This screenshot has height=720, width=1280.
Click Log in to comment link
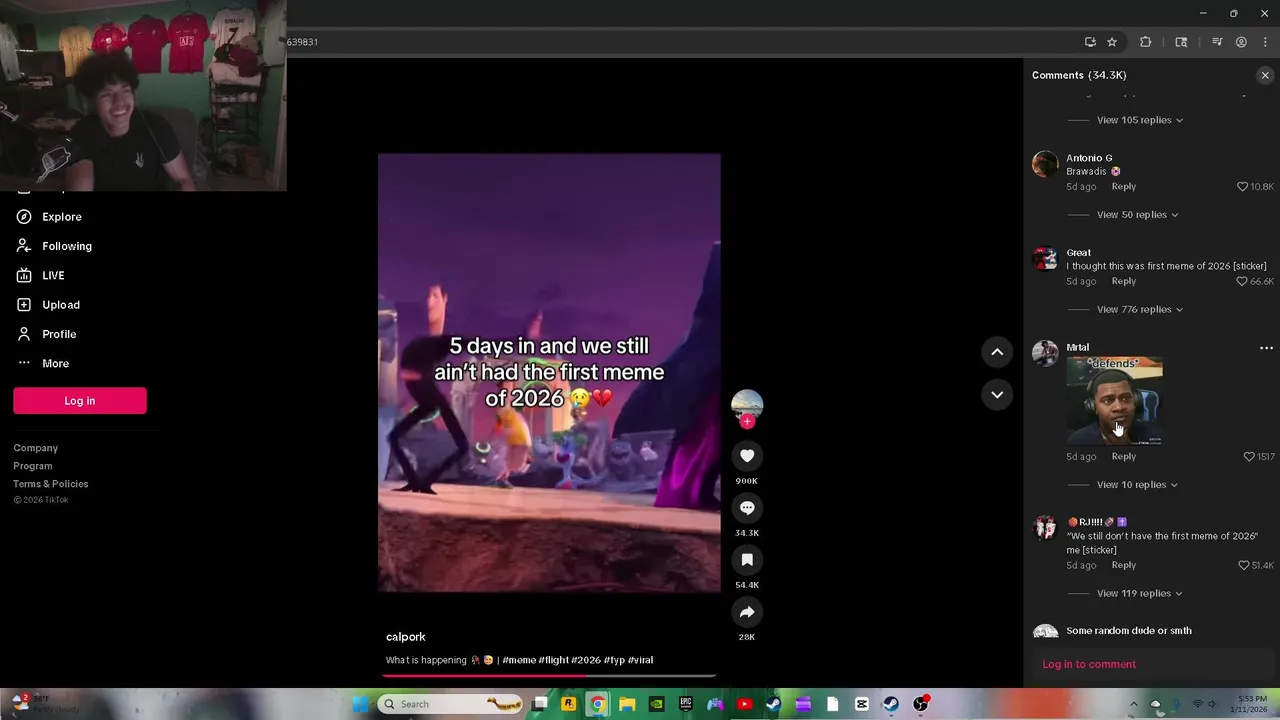click(x=1089, y=665)
